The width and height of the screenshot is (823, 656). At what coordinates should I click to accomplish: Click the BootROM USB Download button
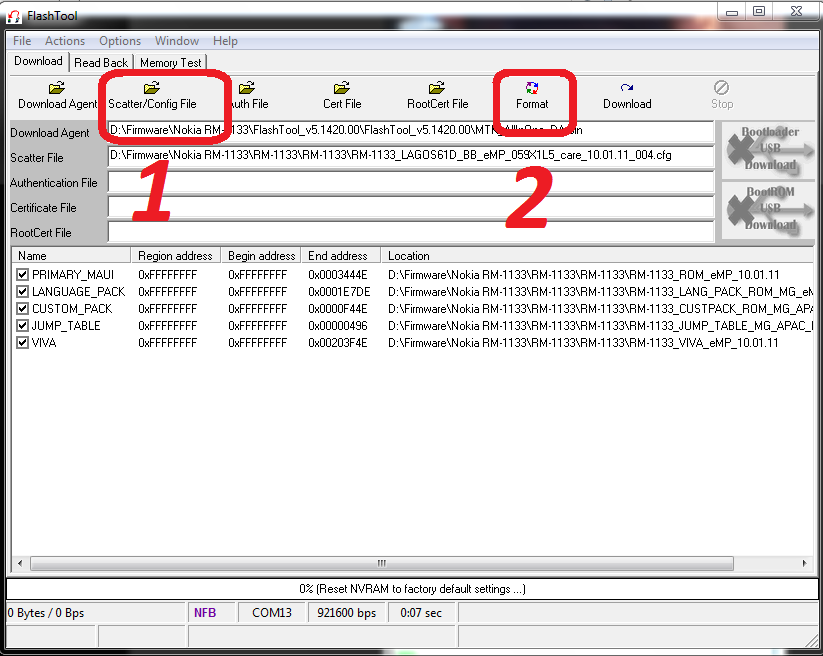pos(768,209)
